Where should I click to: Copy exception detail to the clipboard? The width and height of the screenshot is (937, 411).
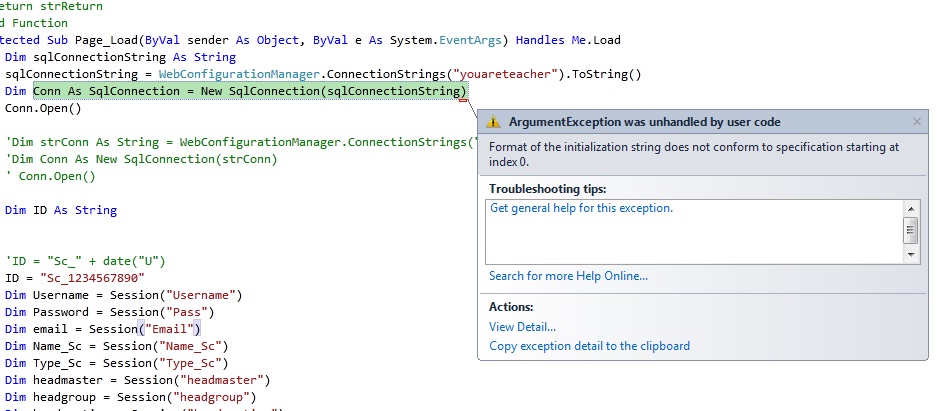point(589,346)
